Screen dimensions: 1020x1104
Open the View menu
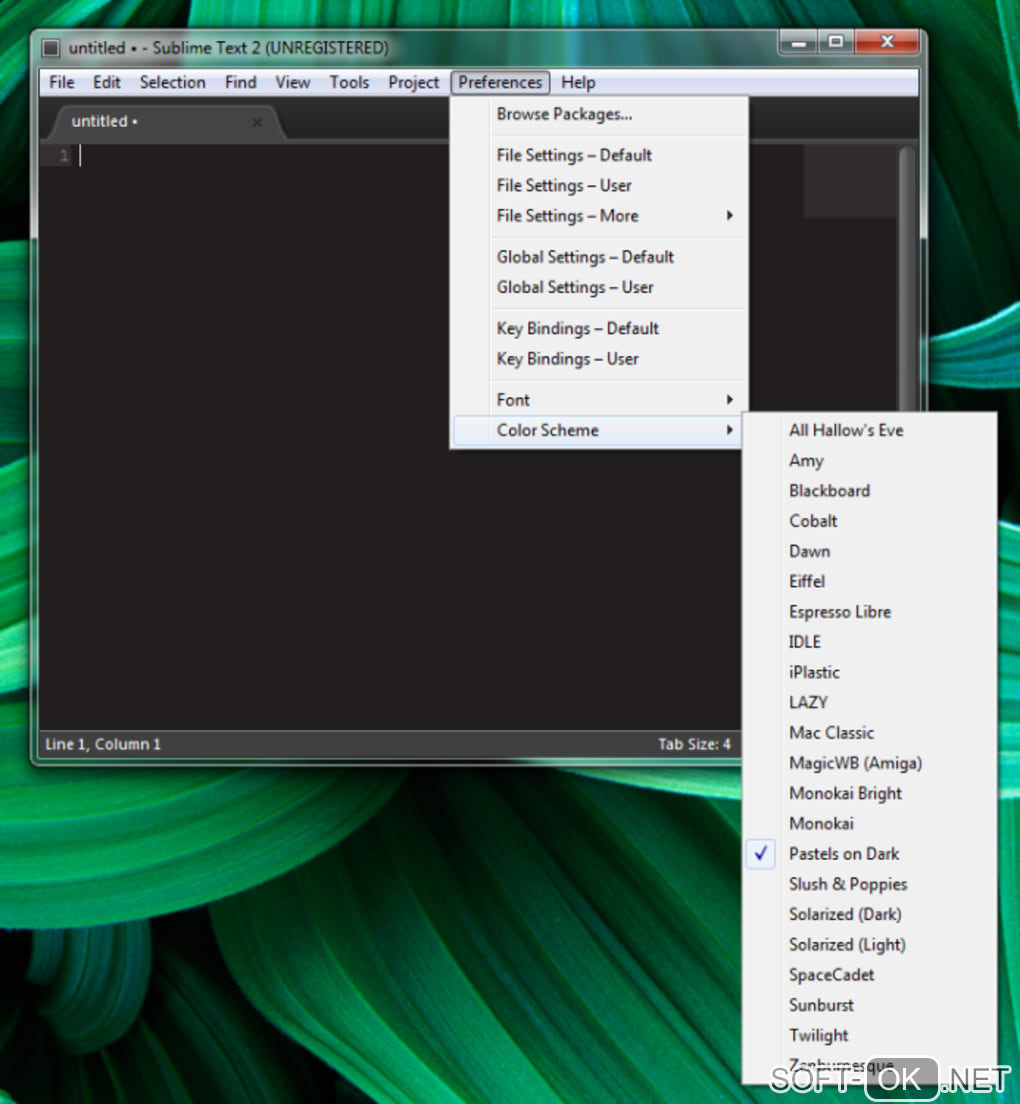pyautogui.click(x=293, y=82)
